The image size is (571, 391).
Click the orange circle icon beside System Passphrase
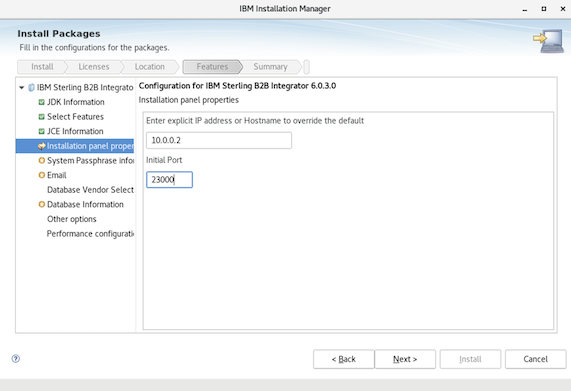[x=42, y=161]
